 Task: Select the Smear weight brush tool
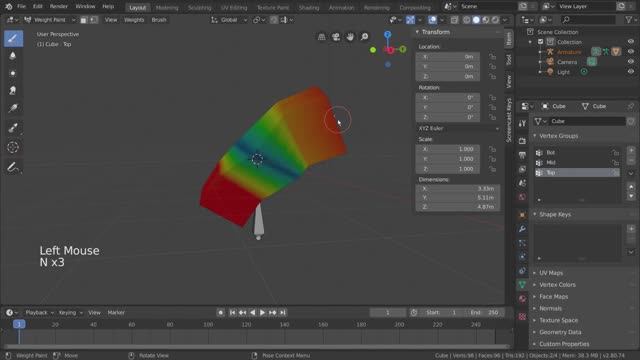pos(13,91)
